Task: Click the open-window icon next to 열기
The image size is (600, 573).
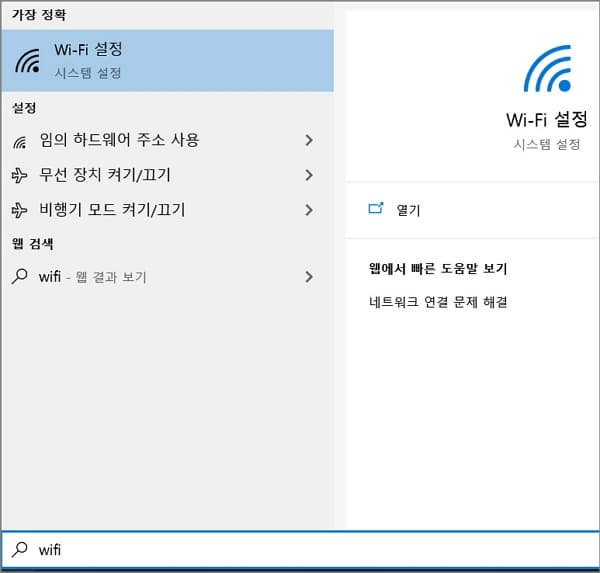Action: [376, 209]
